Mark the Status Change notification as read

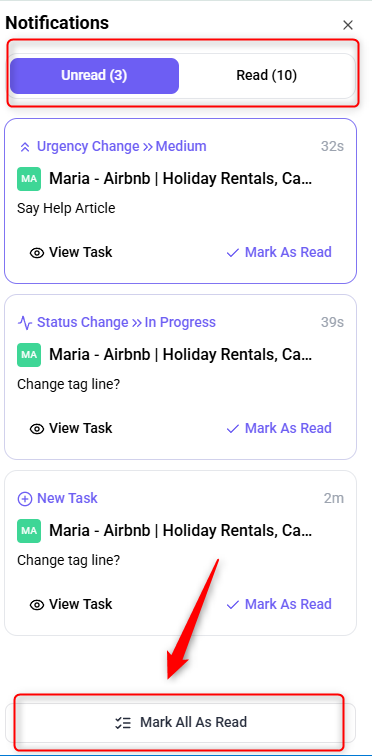point(279,428)
